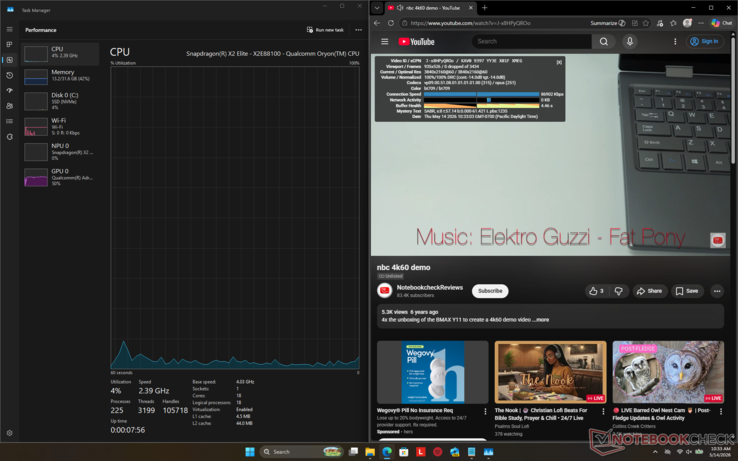Open the Task Manager hamburger navigation menu
738x461 pixels.
click(9, 29)
